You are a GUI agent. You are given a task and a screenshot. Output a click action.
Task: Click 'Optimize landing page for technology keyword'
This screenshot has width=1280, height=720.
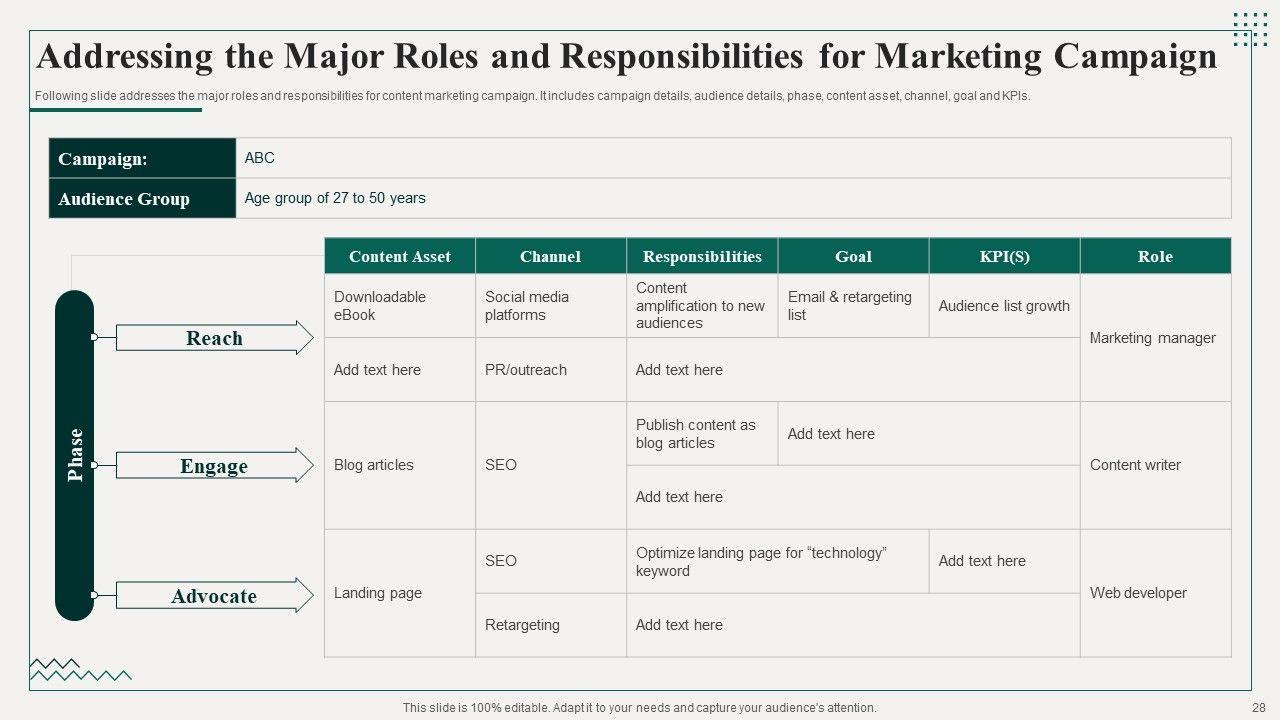click(778, 561)
